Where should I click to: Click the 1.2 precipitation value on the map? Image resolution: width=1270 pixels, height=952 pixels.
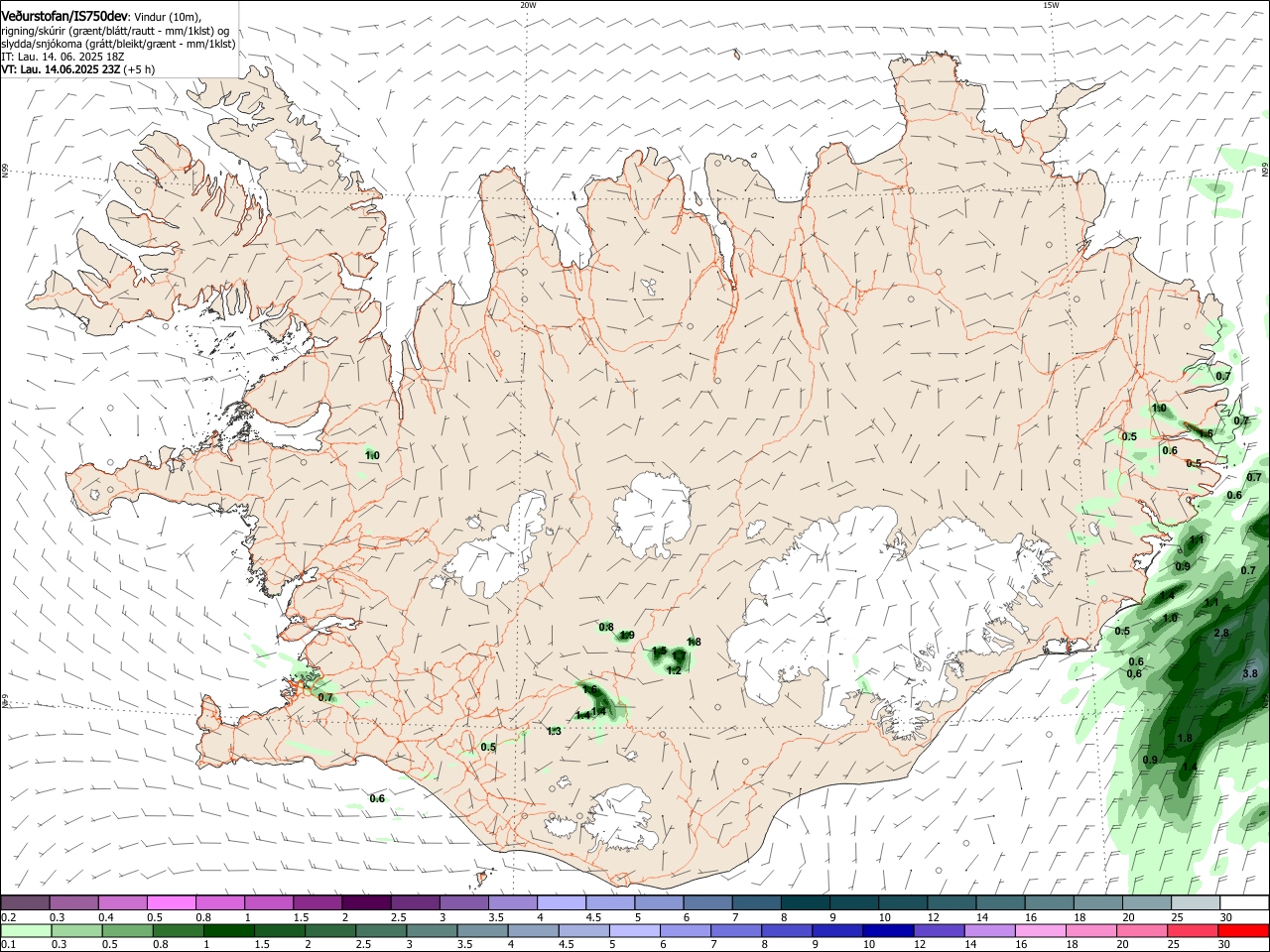point(674,670)
